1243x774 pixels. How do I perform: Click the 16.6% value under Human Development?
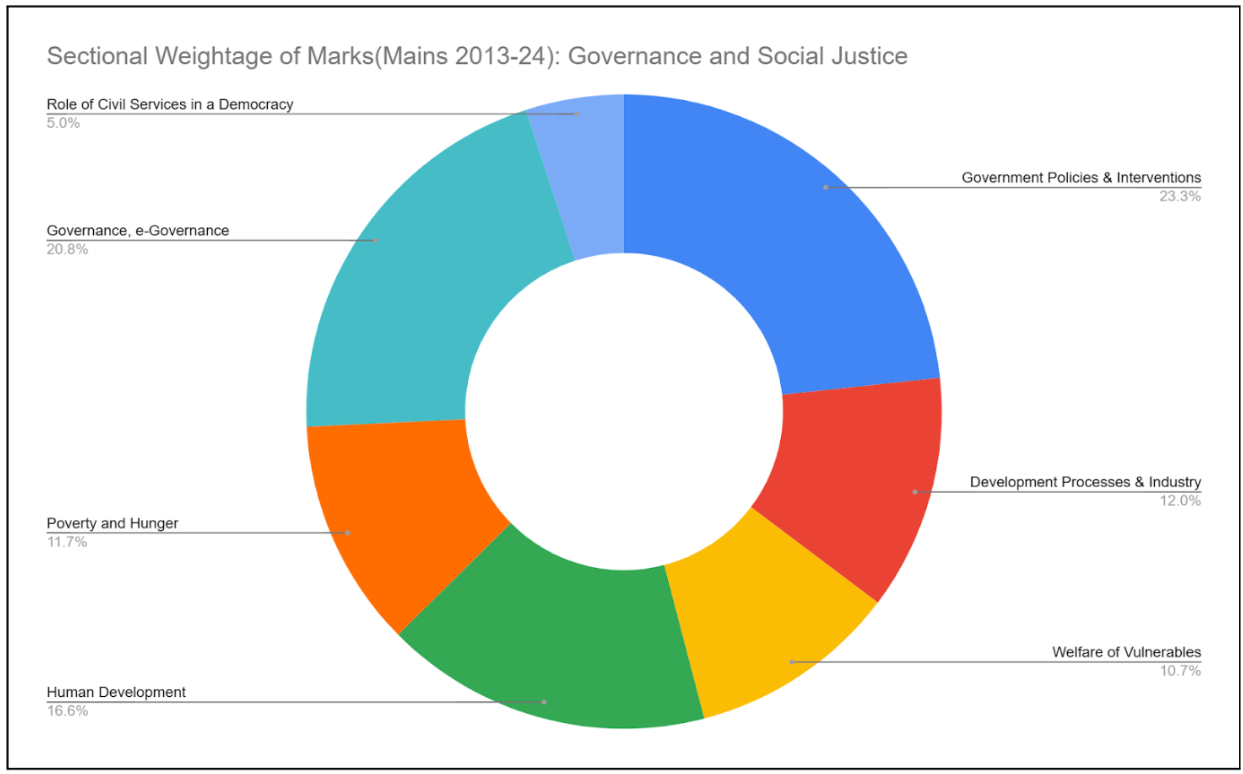66,711
